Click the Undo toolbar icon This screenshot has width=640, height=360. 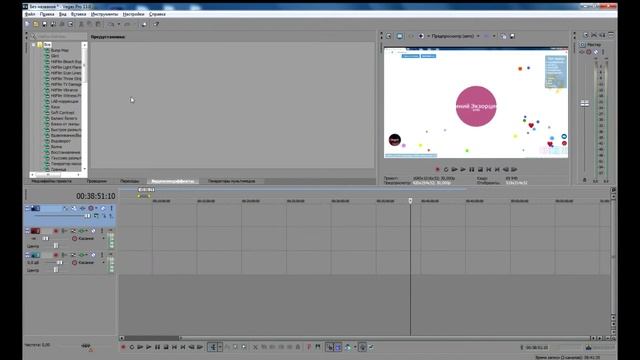pos(111,24)
